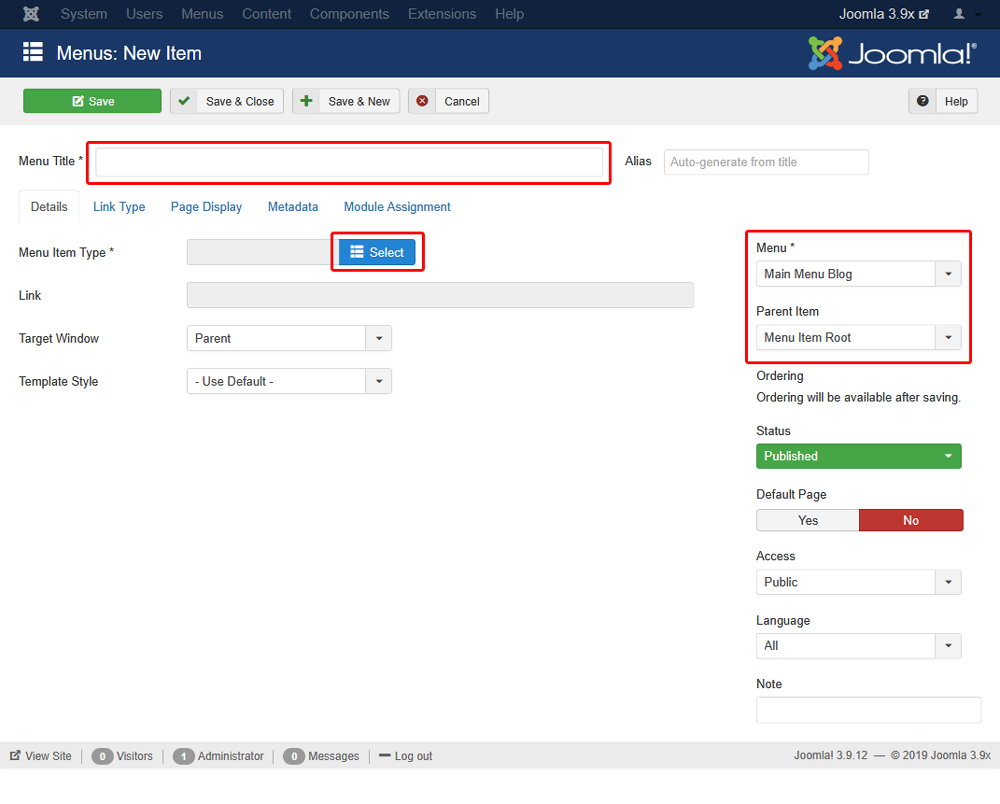Open the user account icon menu

point(966,14)
